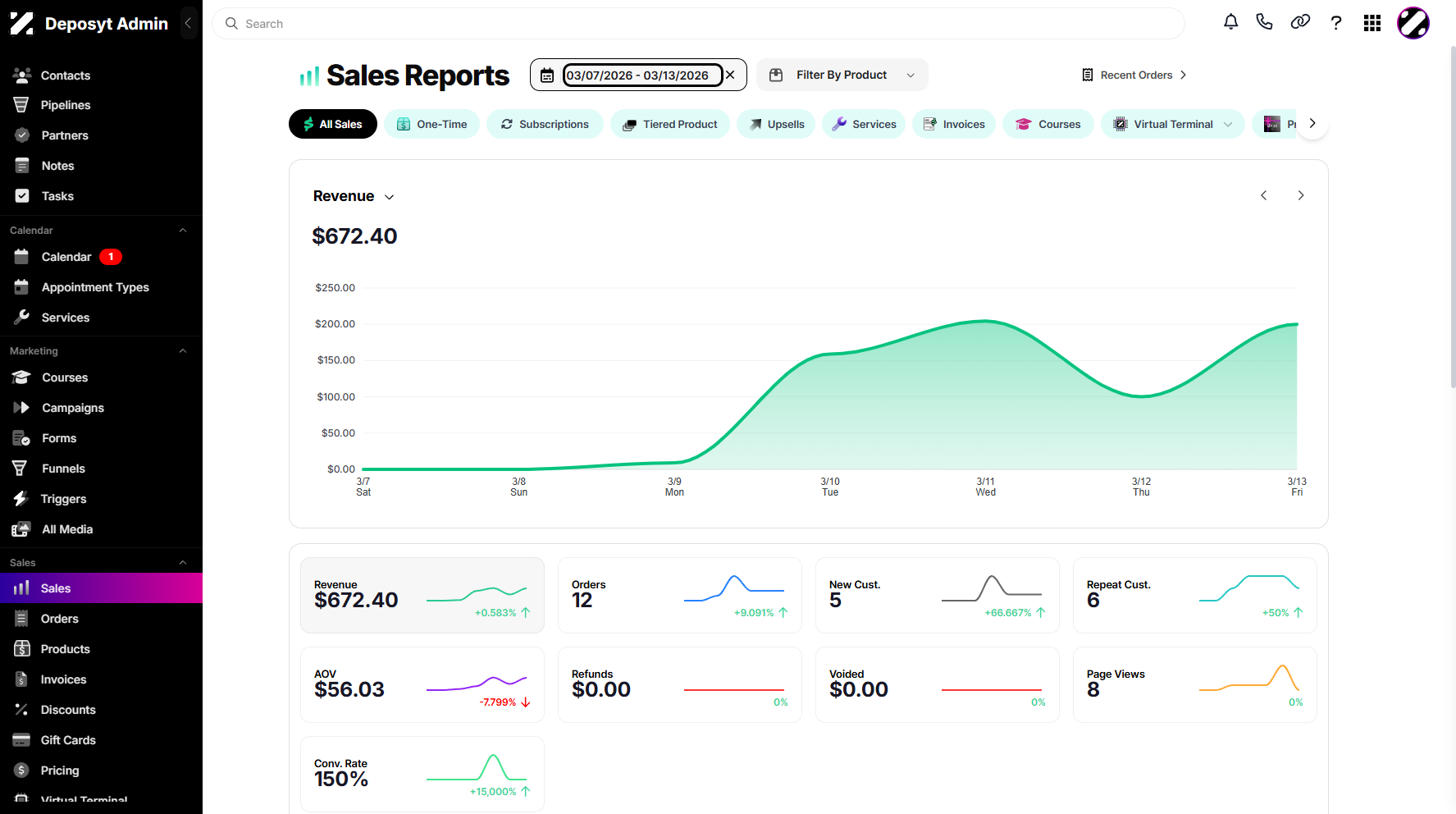Open the date range calendar icon

[547, 75]
